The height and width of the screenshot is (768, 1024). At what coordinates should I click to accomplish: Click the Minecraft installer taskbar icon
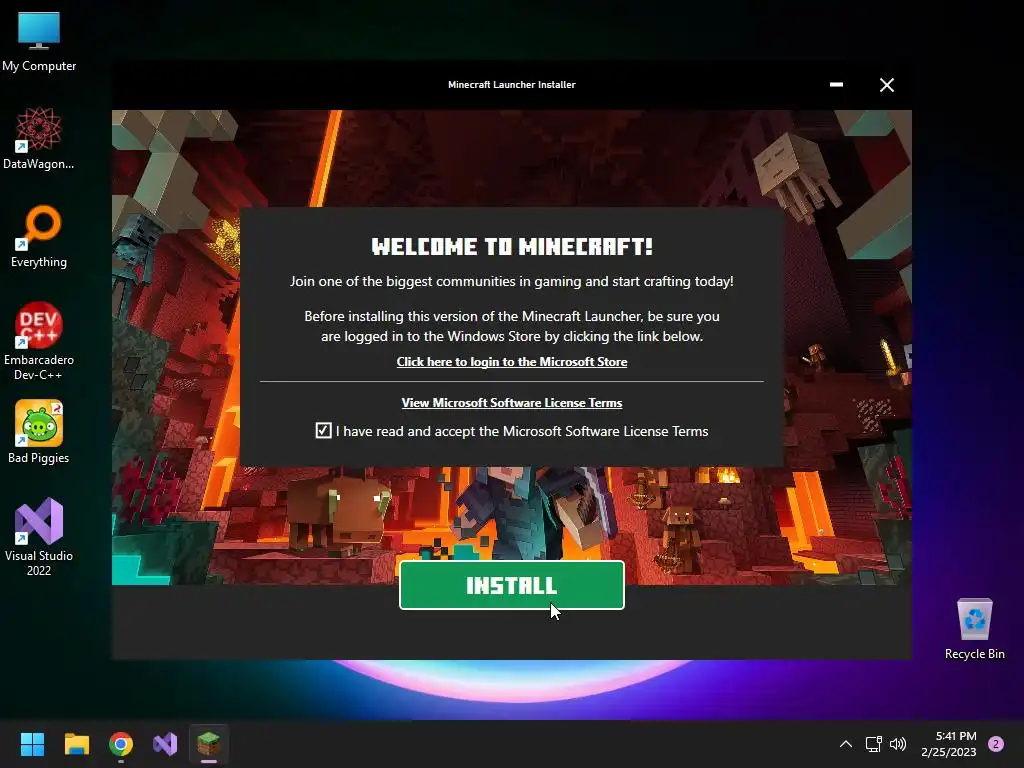coord(209,744)
